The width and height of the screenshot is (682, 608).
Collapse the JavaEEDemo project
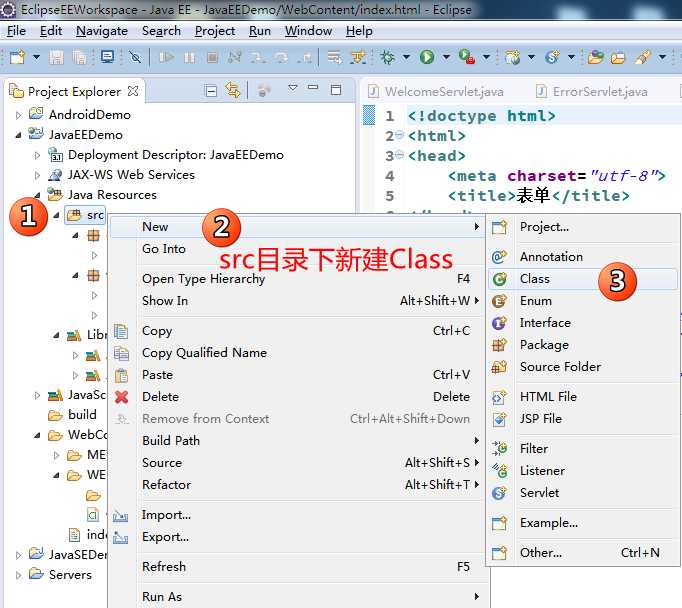(18, 135)
